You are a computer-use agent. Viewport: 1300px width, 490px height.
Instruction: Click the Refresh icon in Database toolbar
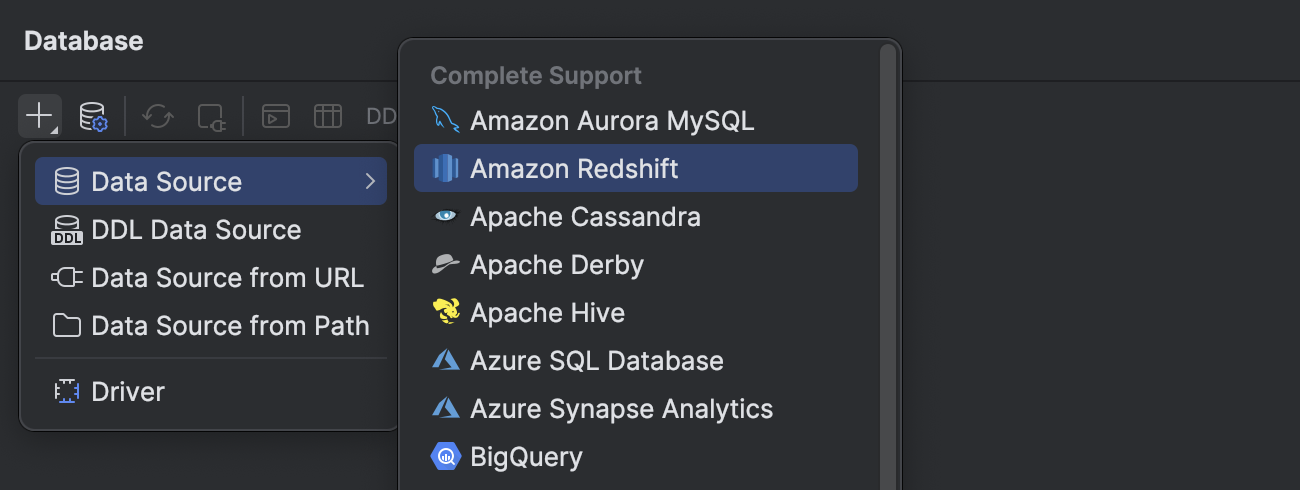pos(158,116)
